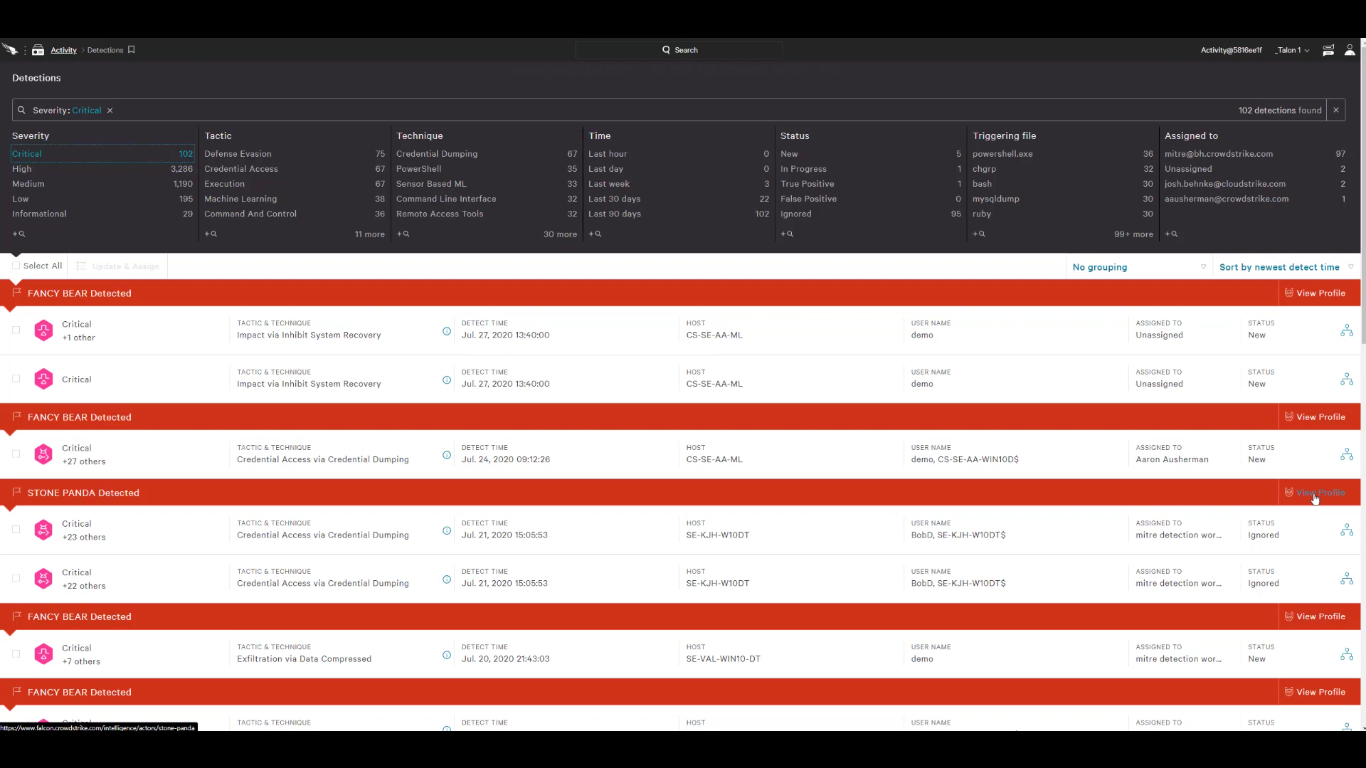
Task: Open the _Talon 1 dropdown
Action: coord(1292,50)
